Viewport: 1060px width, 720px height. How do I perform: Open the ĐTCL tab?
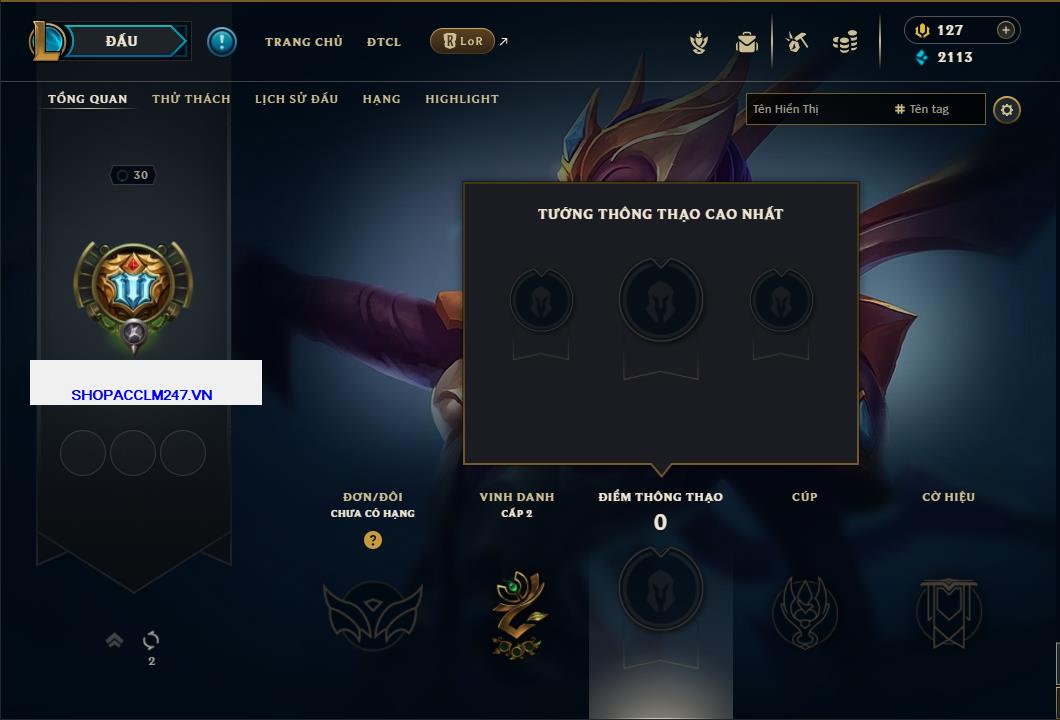pyautogui.click(x=384, y=42)
